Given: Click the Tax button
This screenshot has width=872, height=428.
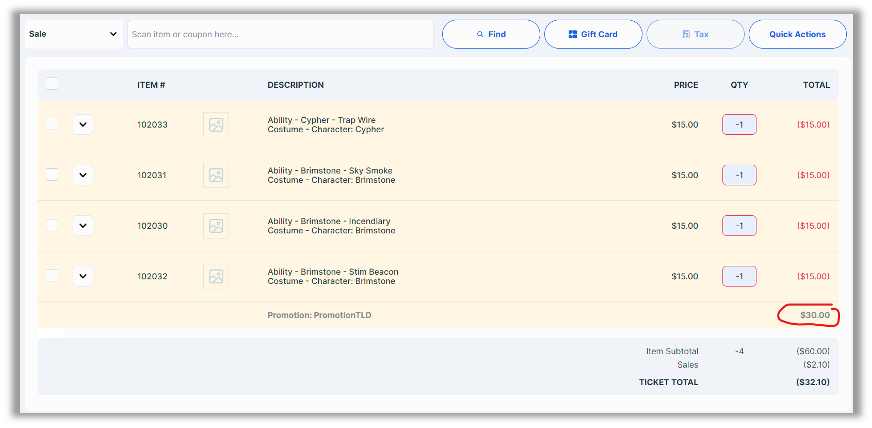Looking at the screenshot, I should click(x=694, y=34).
